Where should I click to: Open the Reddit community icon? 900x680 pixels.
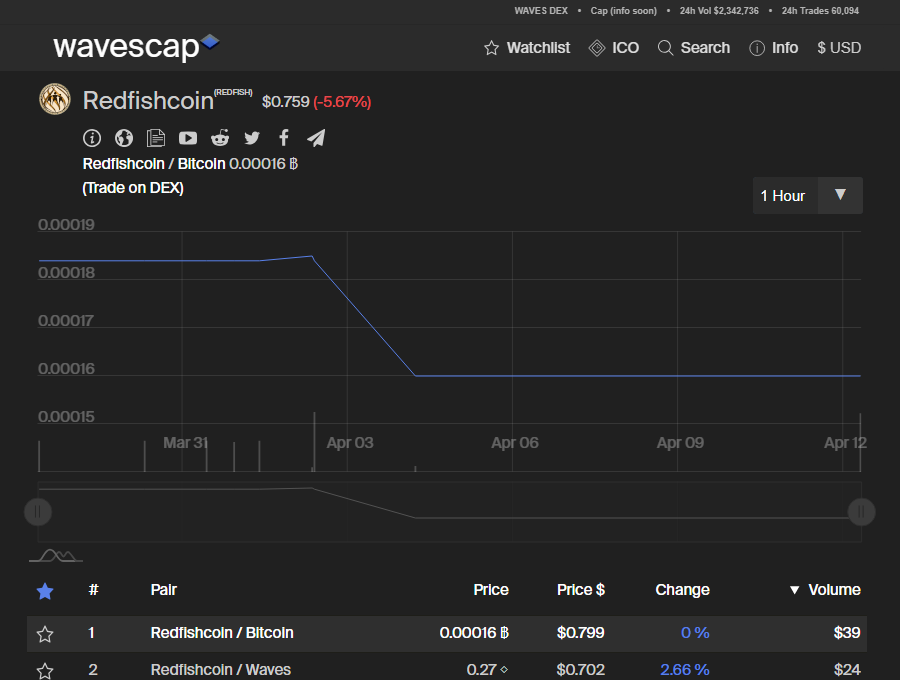click(220, 138)
